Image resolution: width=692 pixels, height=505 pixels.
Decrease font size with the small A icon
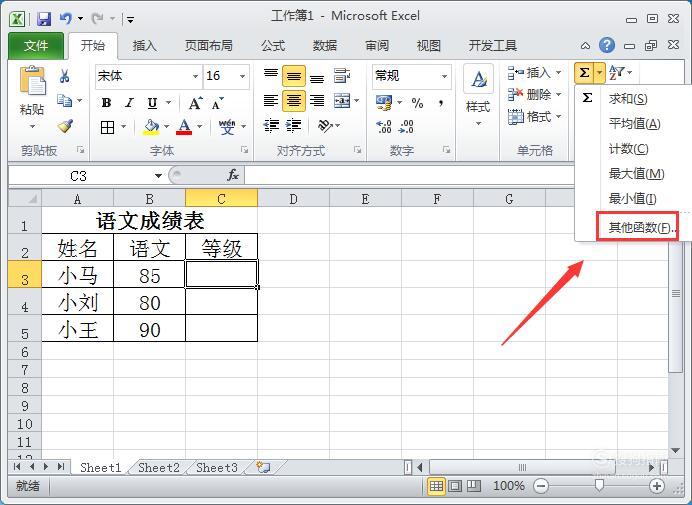tap(217, 104)
